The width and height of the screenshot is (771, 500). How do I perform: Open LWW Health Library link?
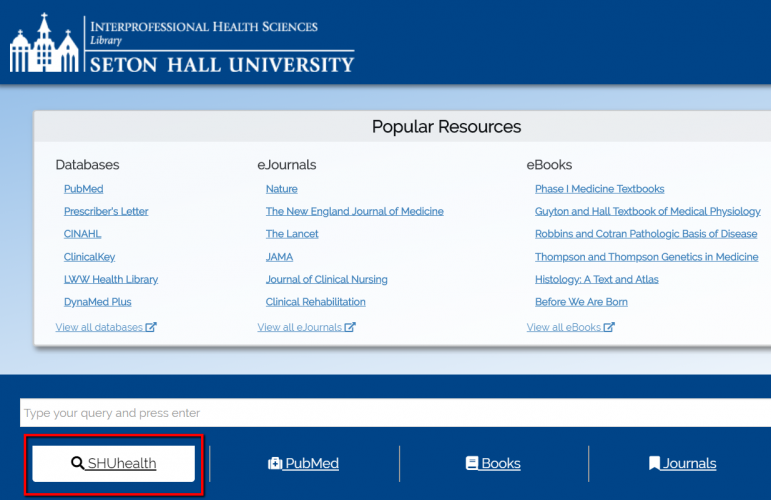[x=111, y=279]
